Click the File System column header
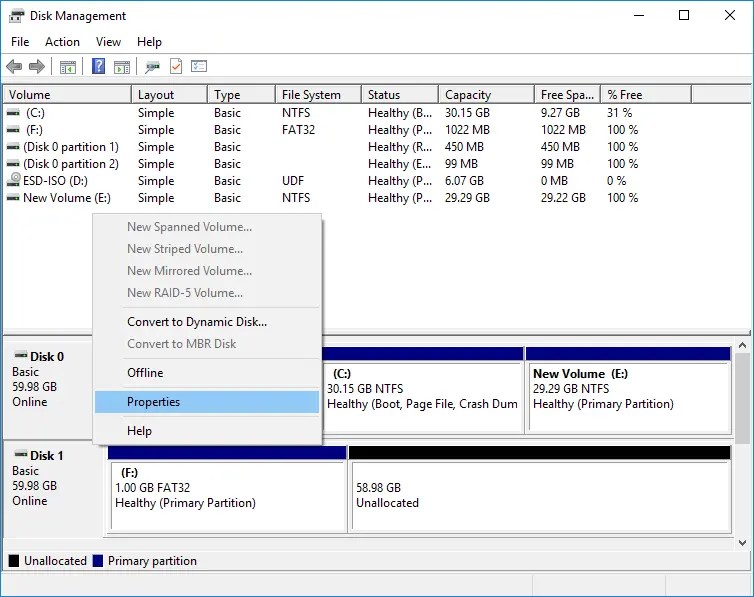The height and width of the screenshot is (597, 754). coord(311,95)
